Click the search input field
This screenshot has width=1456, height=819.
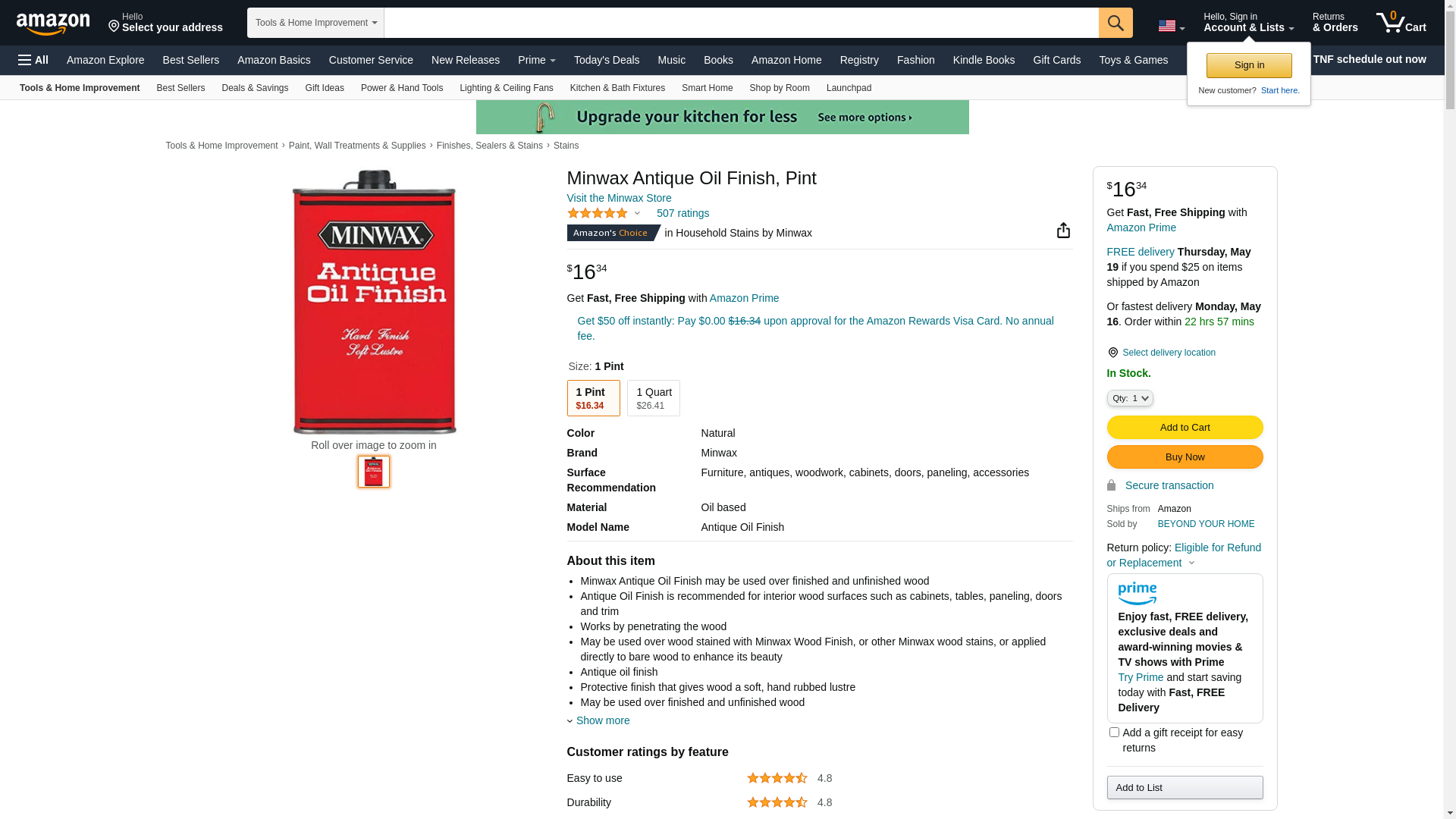pos(741,23)
